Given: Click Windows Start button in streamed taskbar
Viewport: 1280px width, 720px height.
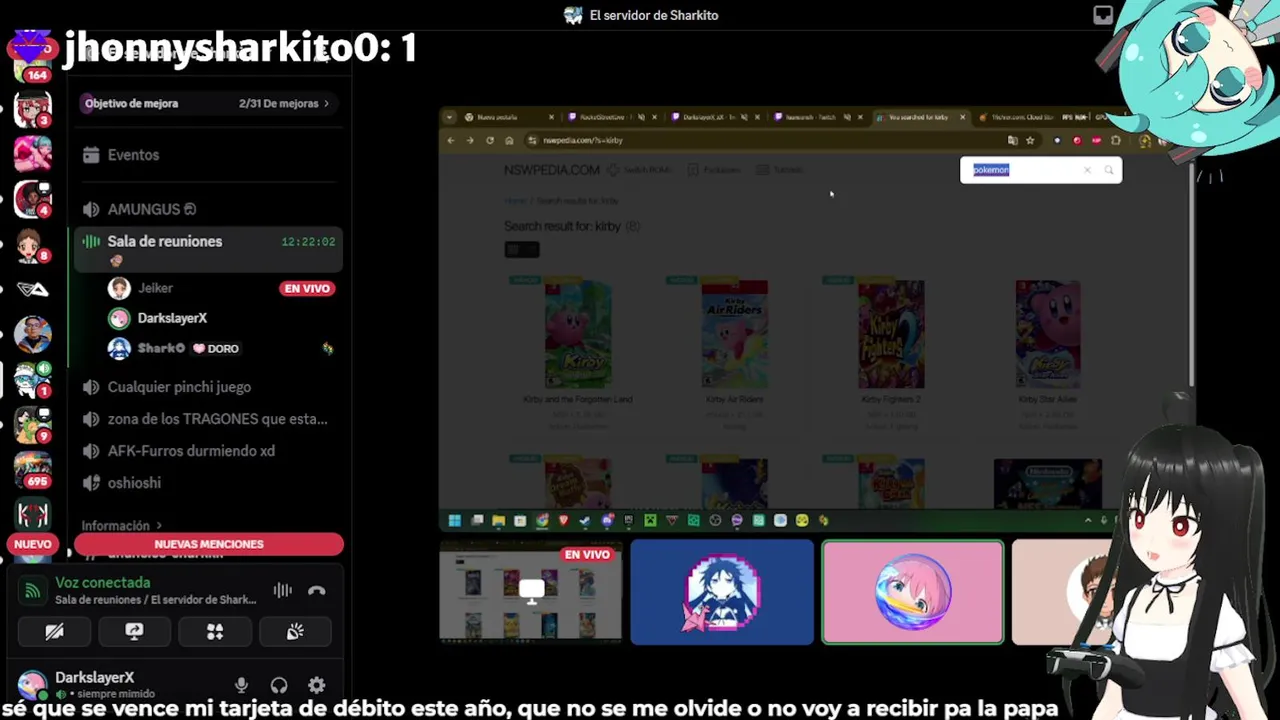Looking at the screenshot, I should [454, 520].
